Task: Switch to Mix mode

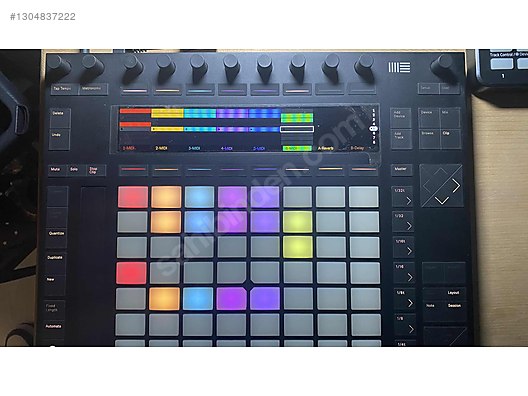Action: pyautogui.click(x=450, y=118)
